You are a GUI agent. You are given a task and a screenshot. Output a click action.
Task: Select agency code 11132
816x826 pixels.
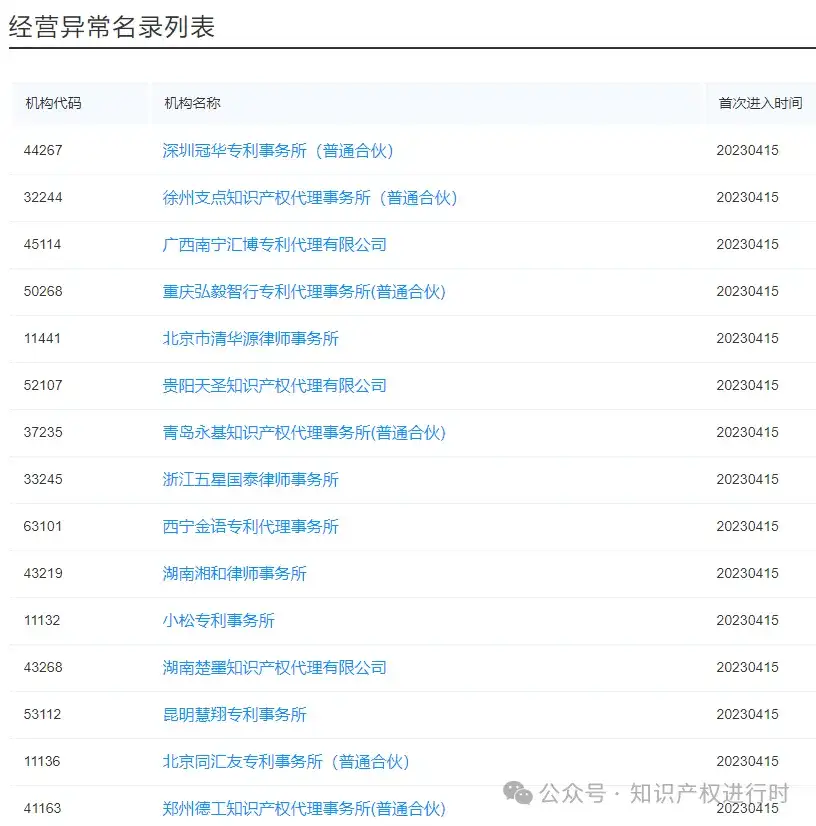pos(42,620)
